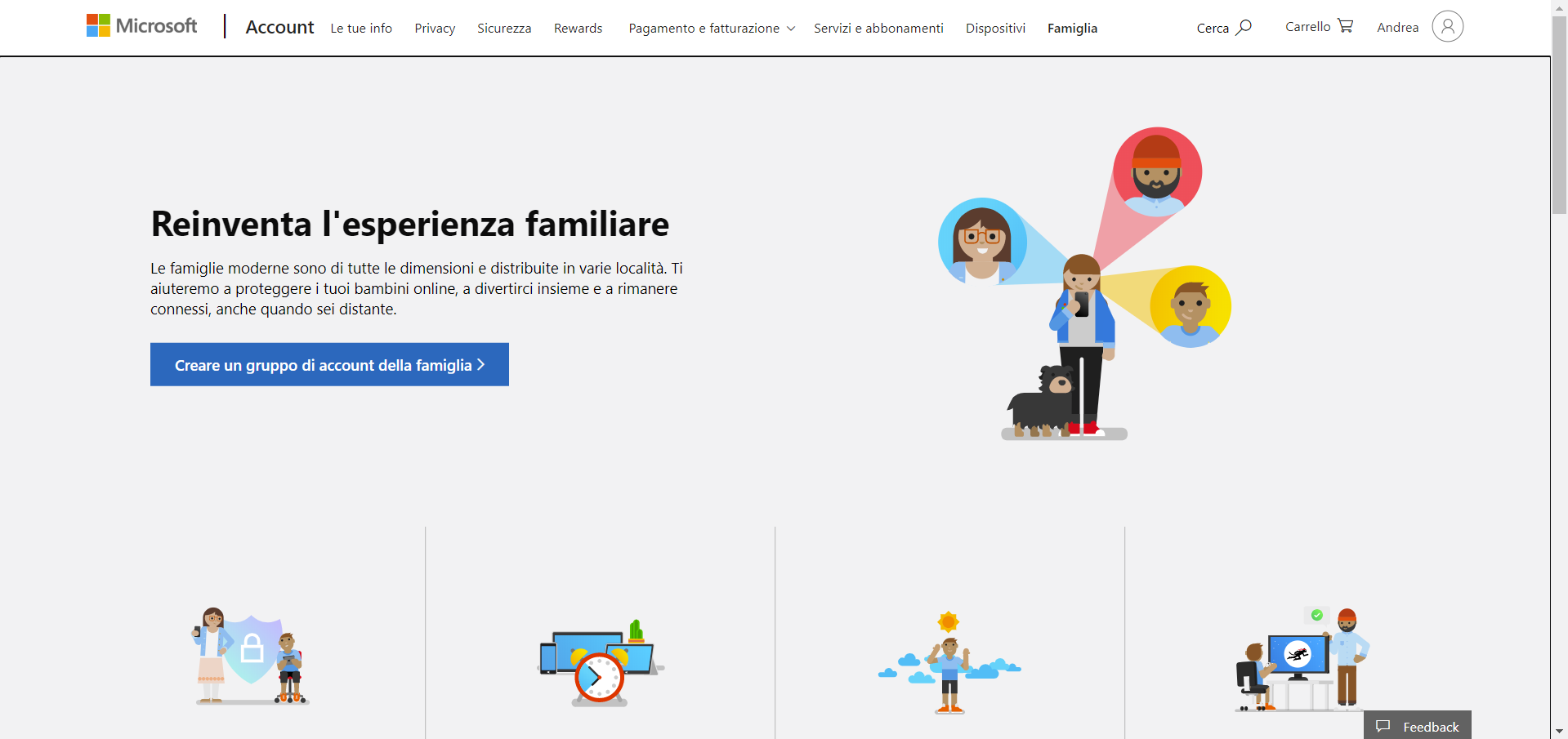Expand Pagamento e fatturazione dropdown
Screen dimensions: 1568x739
(x=712, y=28)
